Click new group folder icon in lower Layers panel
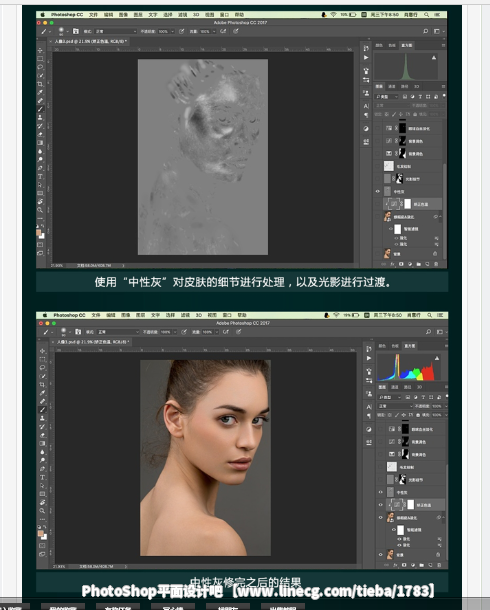The width and height of the screenshot is (490, 610). [422, 565]
